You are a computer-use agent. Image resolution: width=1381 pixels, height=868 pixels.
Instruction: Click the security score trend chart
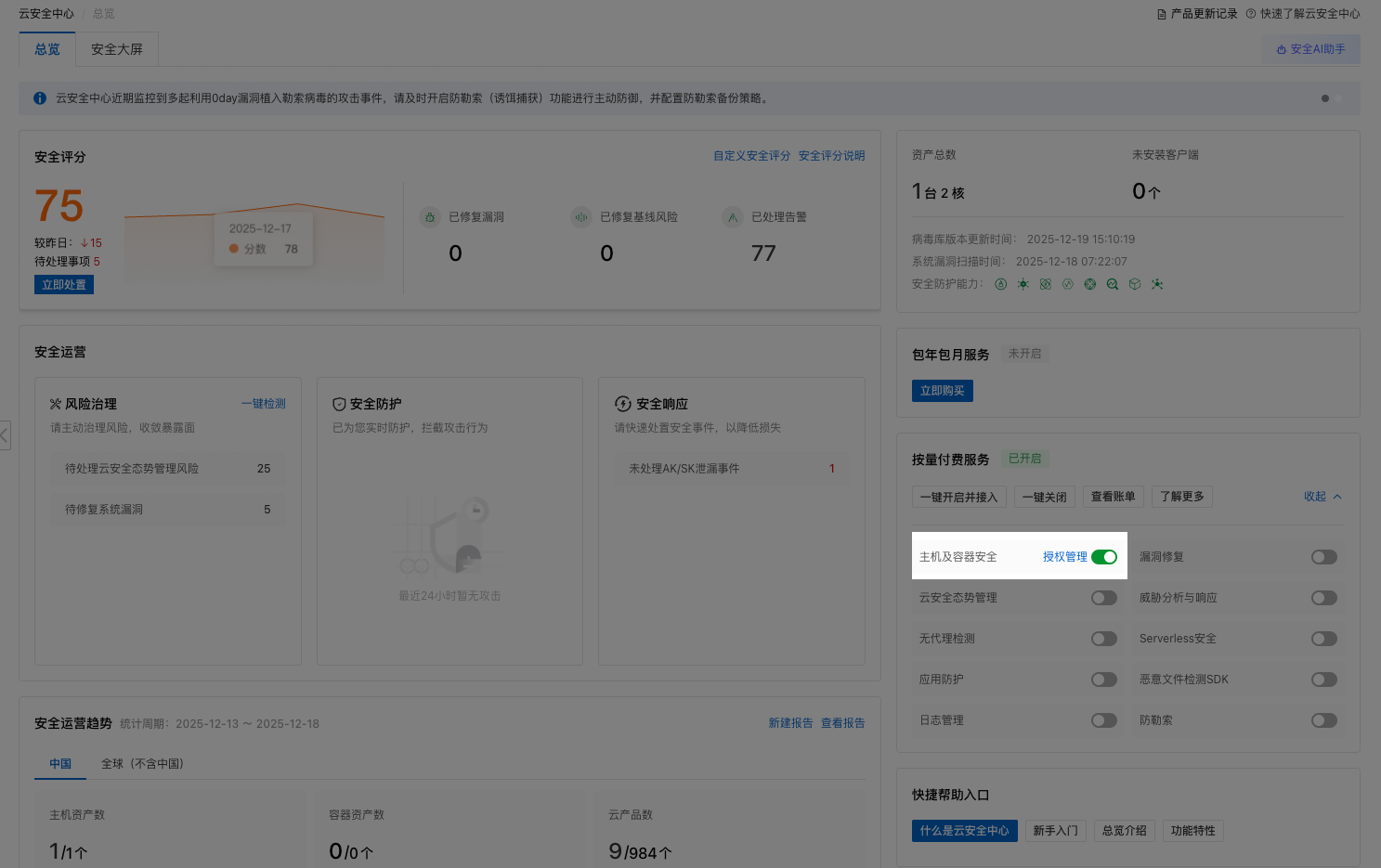(254, 243)
